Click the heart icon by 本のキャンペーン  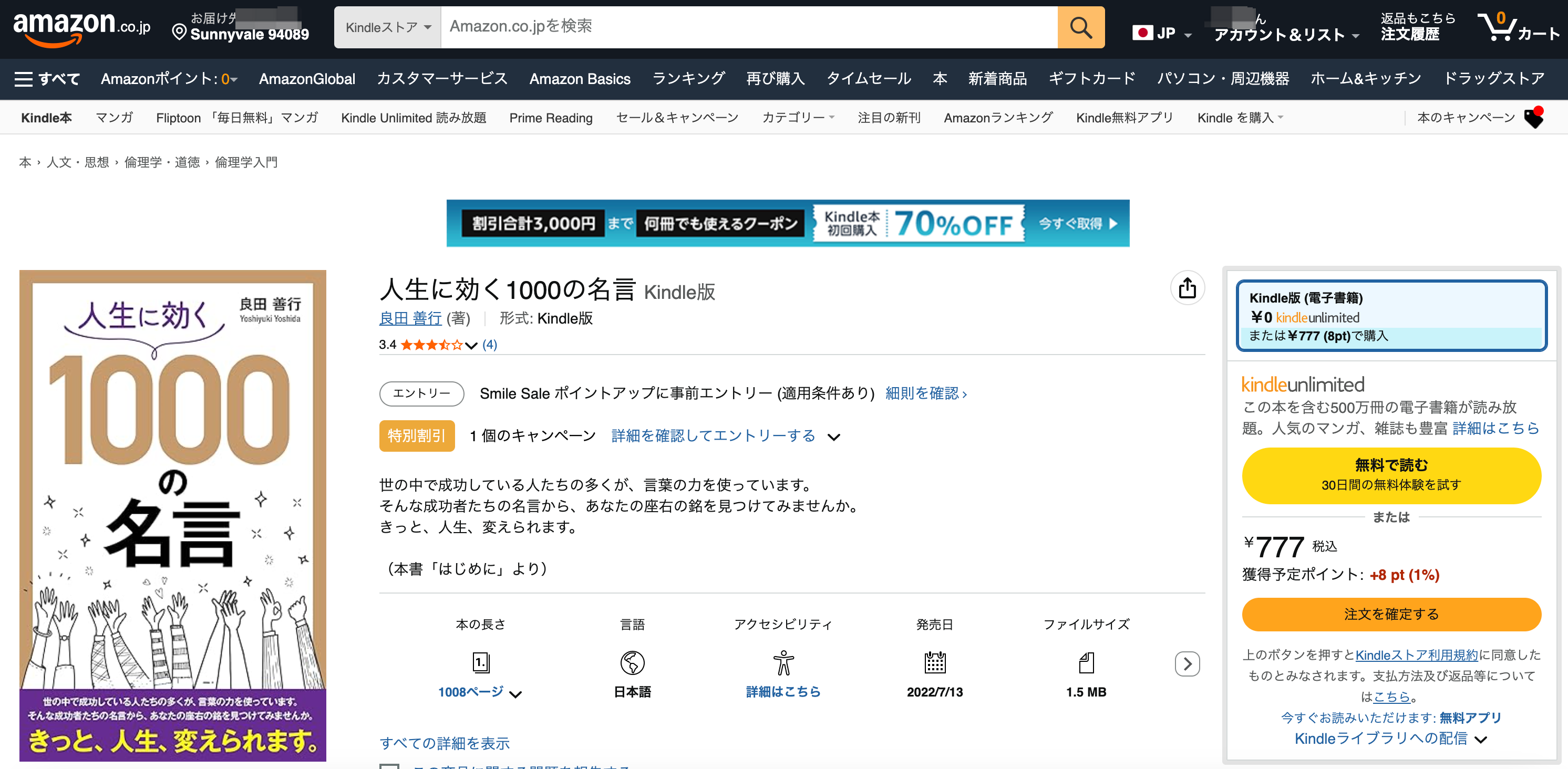[x=1534, y=118]
